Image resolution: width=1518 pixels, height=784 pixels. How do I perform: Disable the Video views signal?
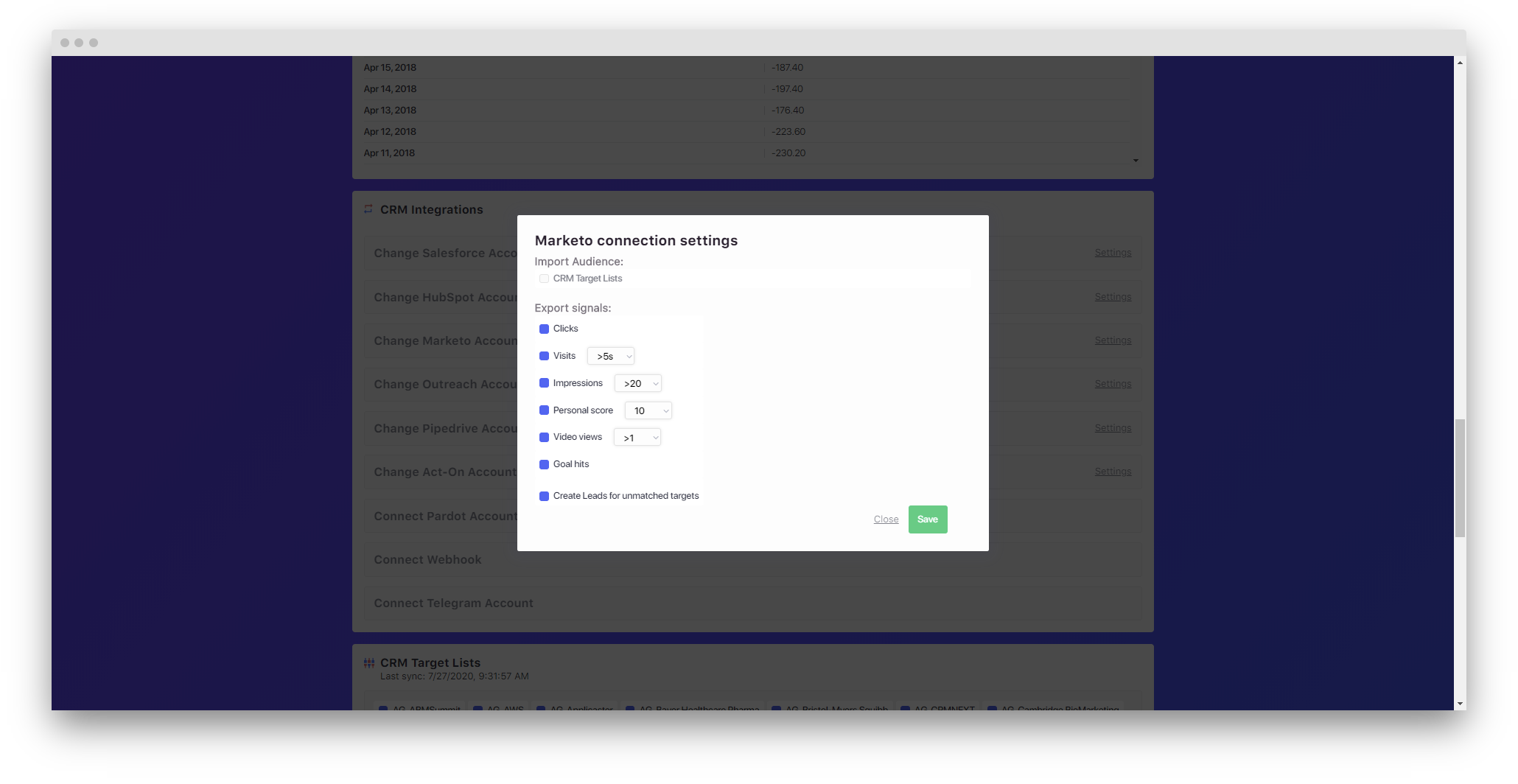click(544, 438)
